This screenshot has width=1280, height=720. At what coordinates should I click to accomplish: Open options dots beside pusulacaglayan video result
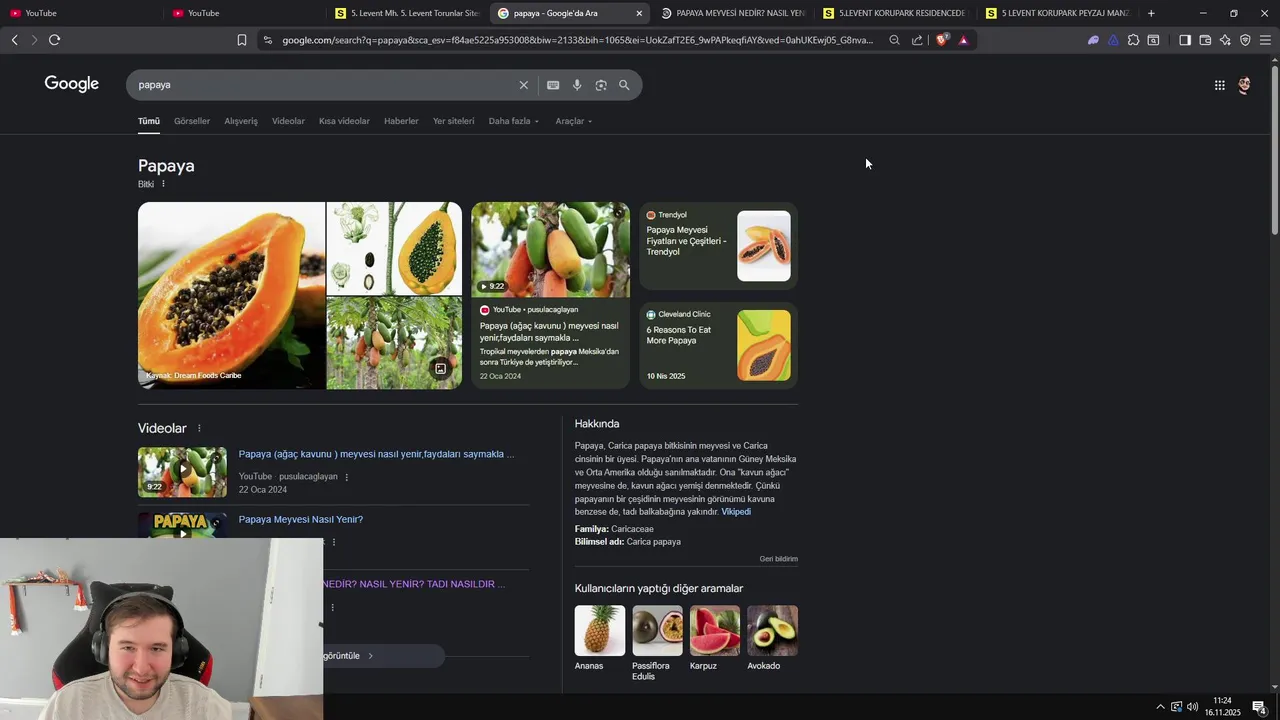tap(347, 477)
